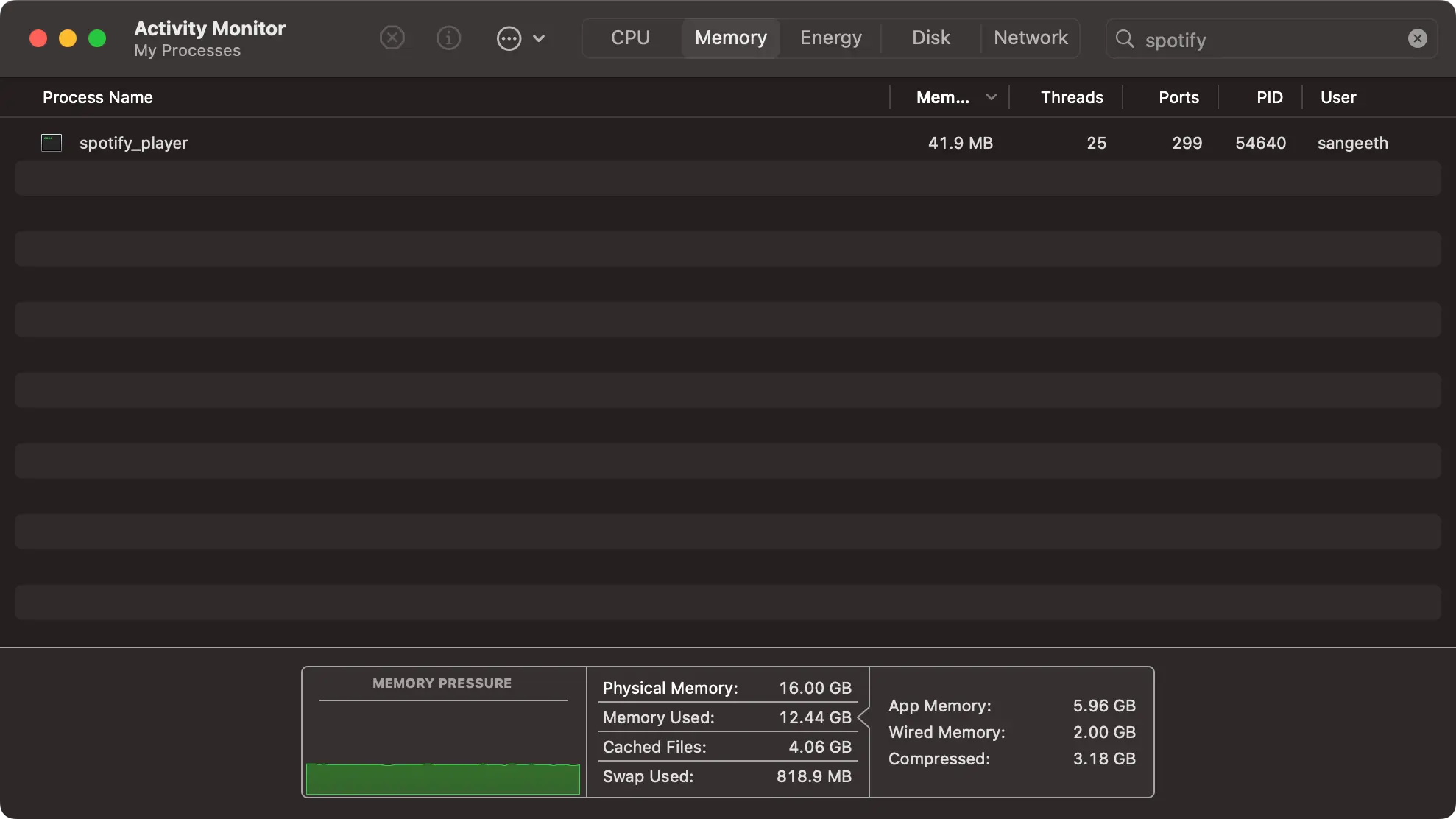Viewport: 1456px width, 819px height.
Task: Expand the Memory column sort dropdown
Action: coord(991,97)
